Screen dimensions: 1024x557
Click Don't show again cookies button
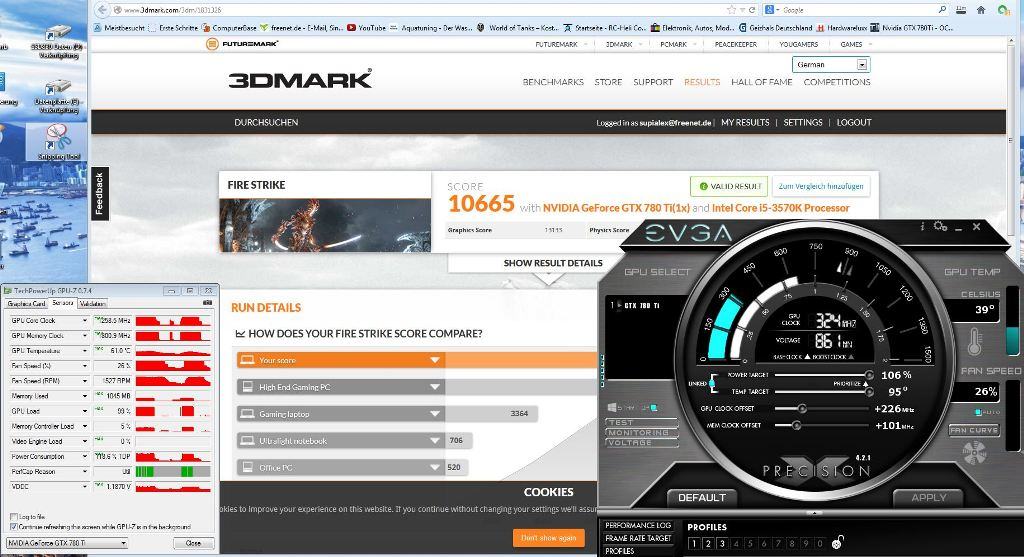point(548,537)
